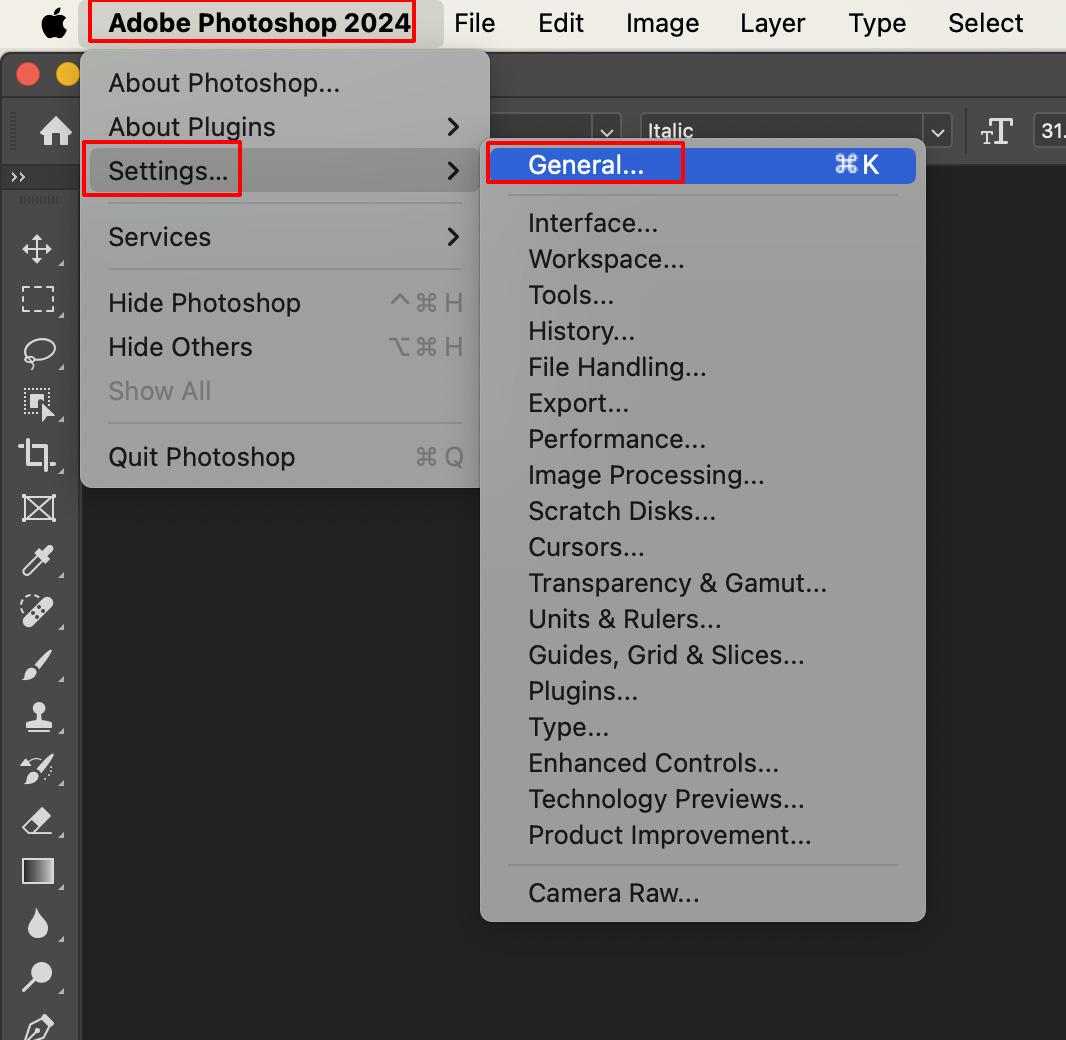Open the font family dropdown arrow

tap(606, 131)
